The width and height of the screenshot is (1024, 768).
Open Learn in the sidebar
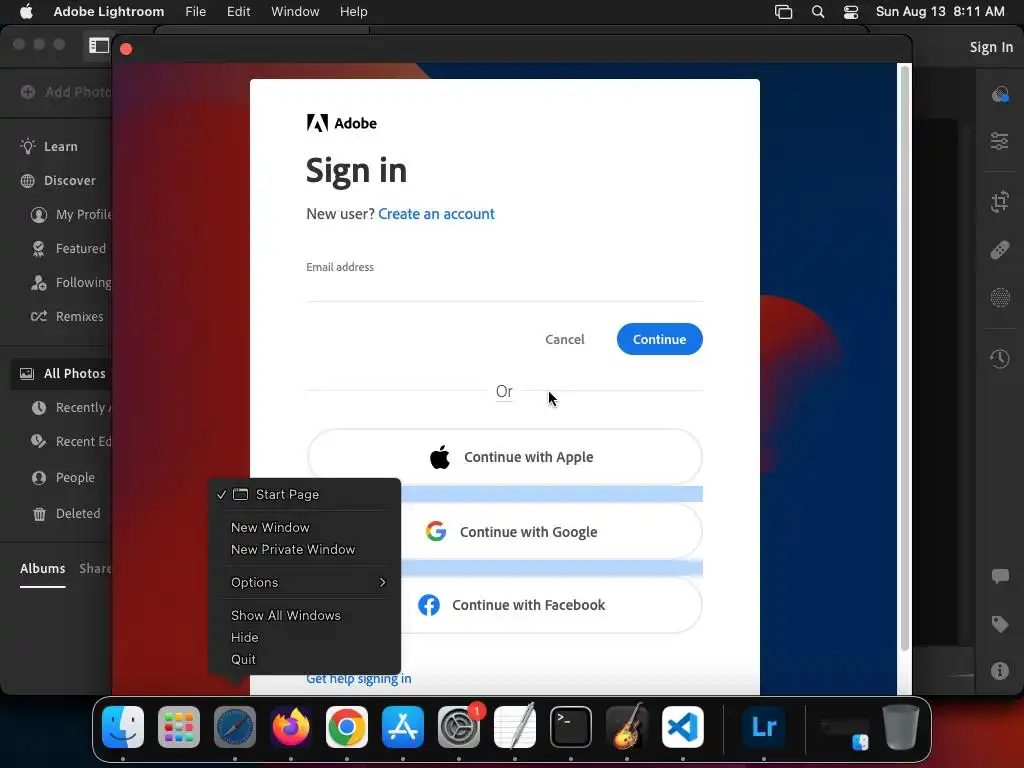coord(61,146)
